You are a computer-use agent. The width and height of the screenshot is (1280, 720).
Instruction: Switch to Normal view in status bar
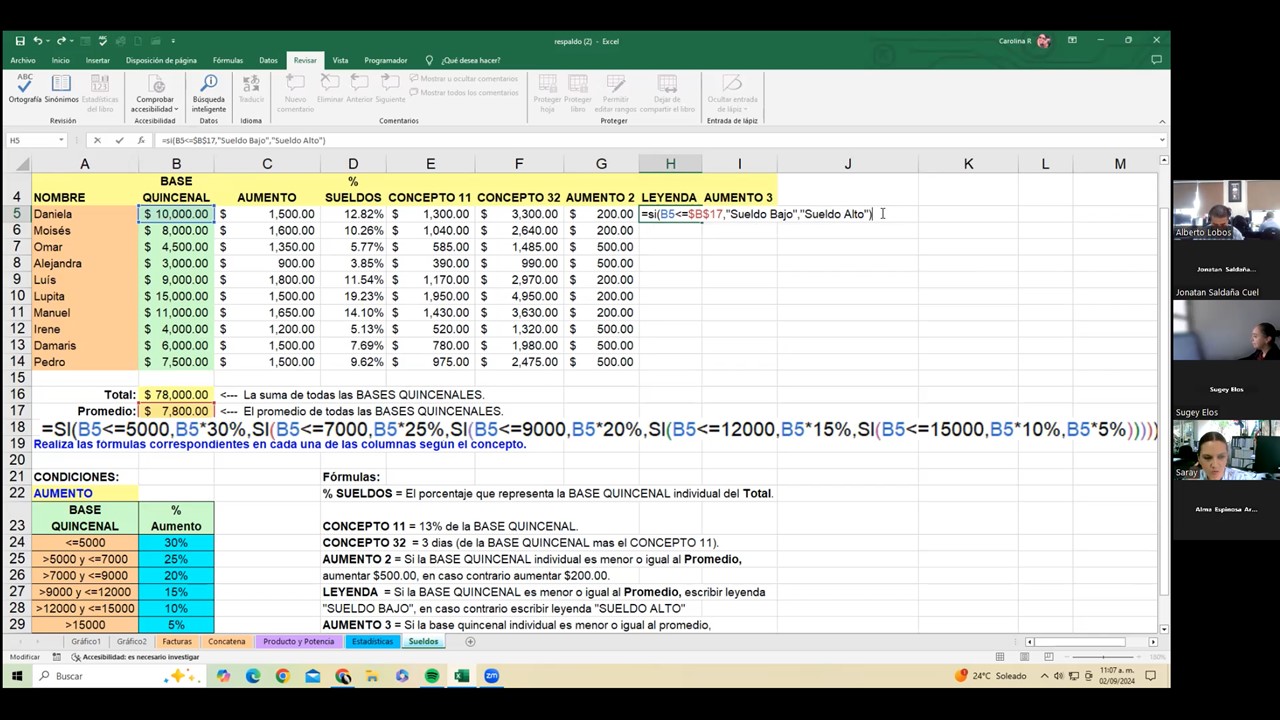click(x=999, y=657)
